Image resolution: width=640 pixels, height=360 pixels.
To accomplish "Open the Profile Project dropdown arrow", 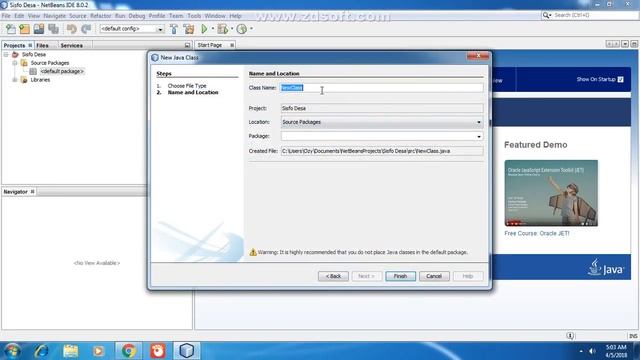I will [x=251, y=29].
